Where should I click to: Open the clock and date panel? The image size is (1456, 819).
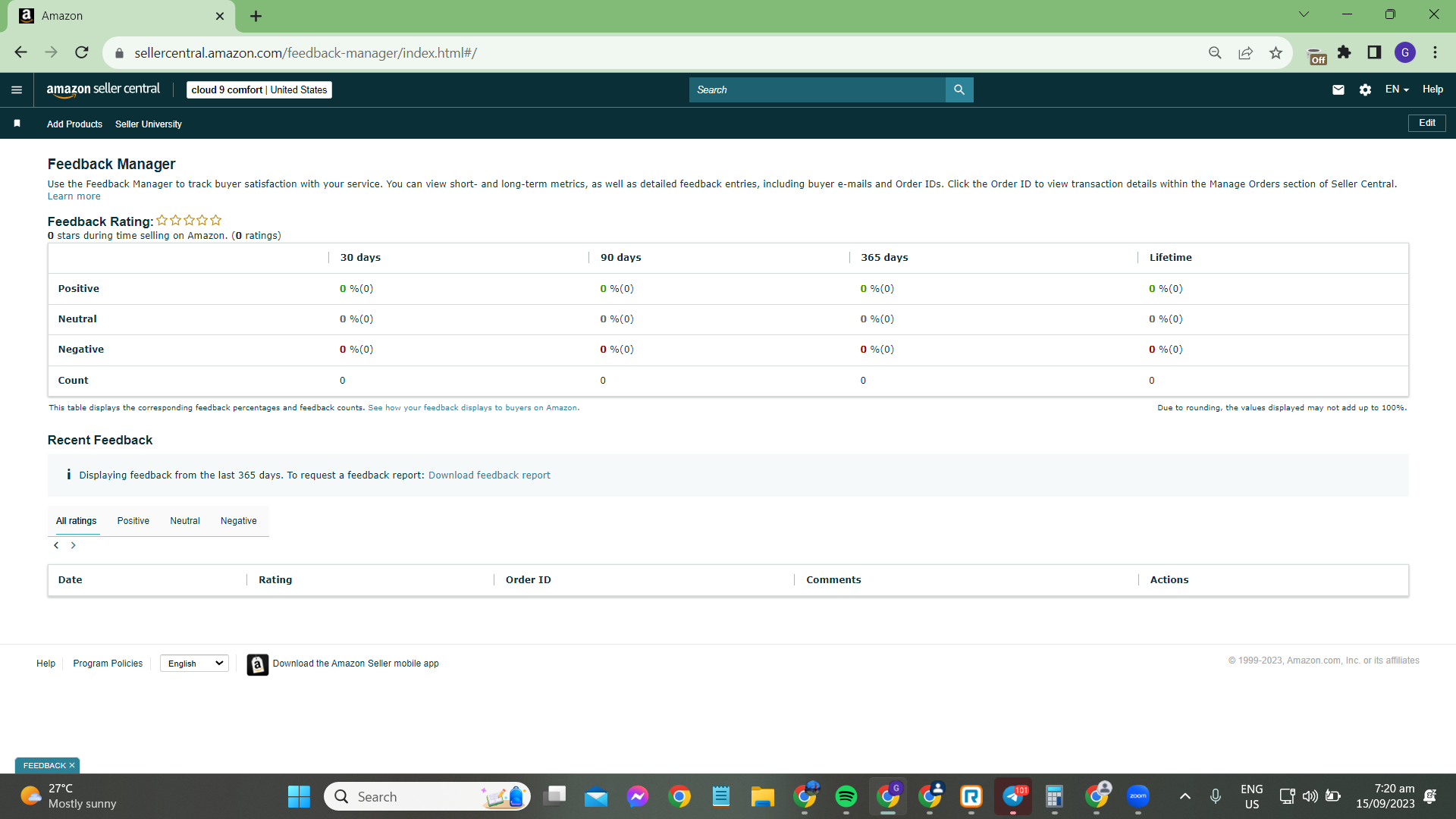click(1385, 796)
